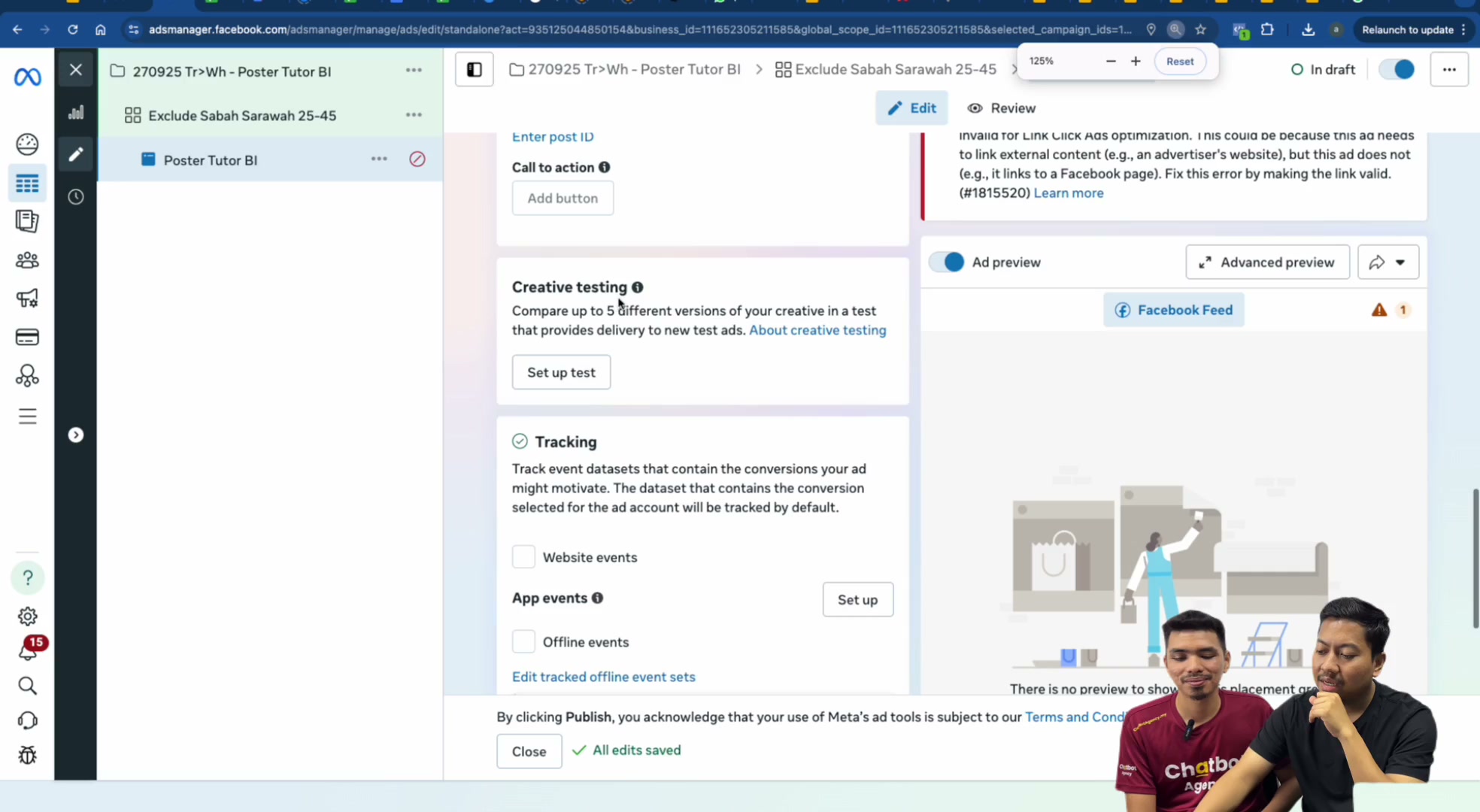This screenshot has width=1480, height=812.
Task: Open the Audiences people icon
Action: pos(27,260)
